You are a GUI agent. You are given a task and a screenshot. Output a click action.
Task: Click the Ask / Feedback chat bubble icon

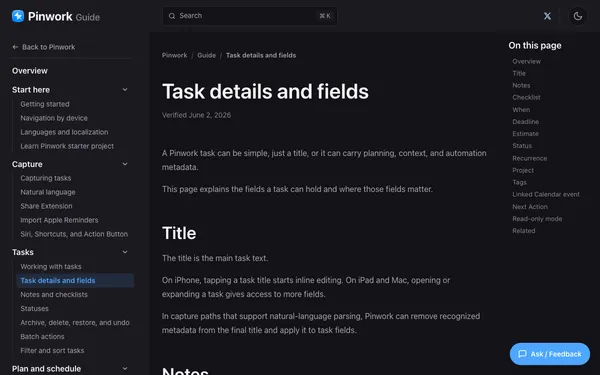522,354
